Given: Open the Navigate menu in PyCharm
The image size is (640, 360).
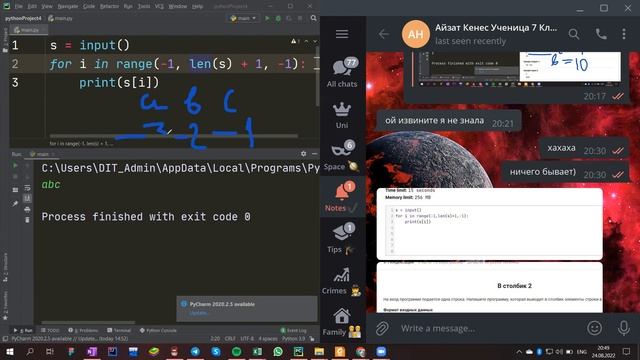Looking at the screenshot, I should point(68,6).
